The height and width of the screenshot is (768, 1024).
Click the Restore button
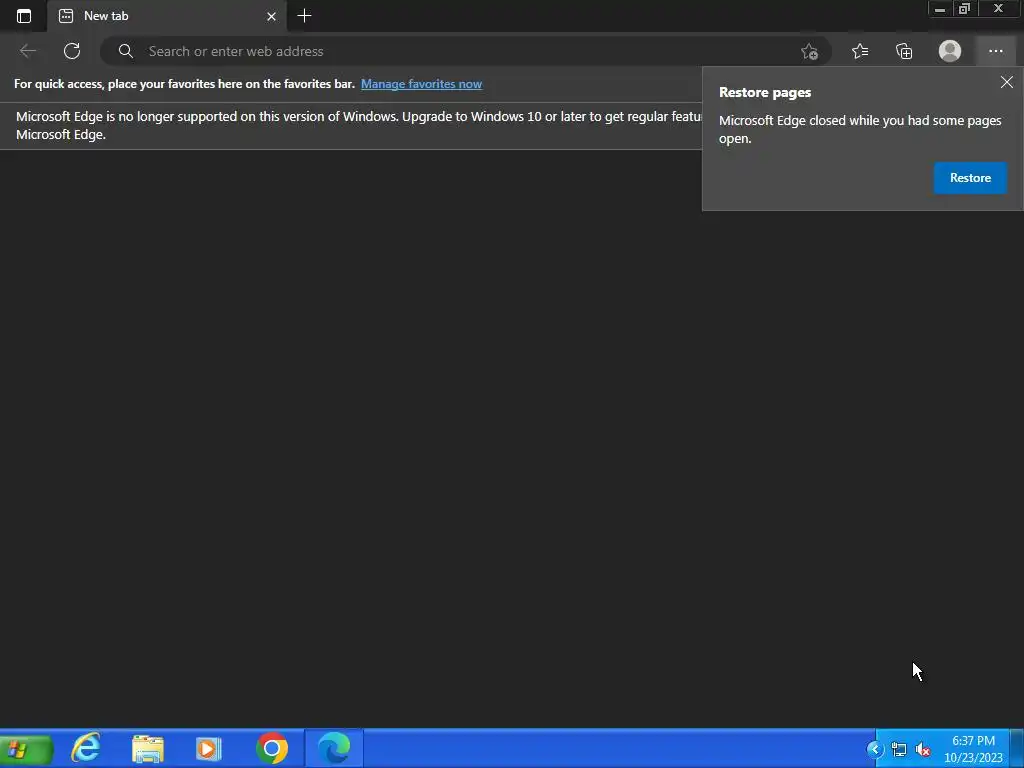click(970, 178)
